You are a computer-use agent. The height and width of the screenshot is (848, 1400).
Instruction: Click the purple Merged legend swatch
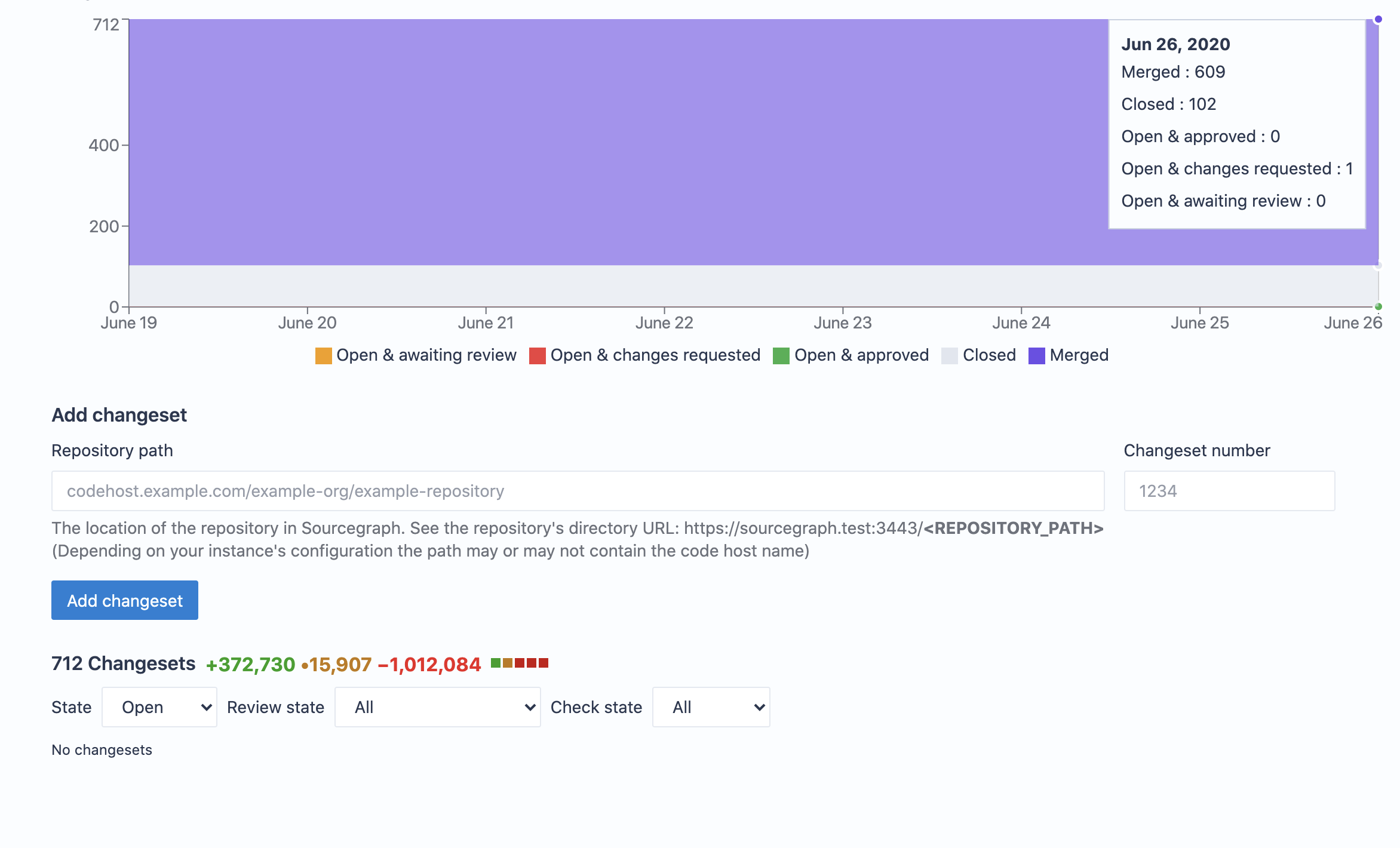(1036, 356)
